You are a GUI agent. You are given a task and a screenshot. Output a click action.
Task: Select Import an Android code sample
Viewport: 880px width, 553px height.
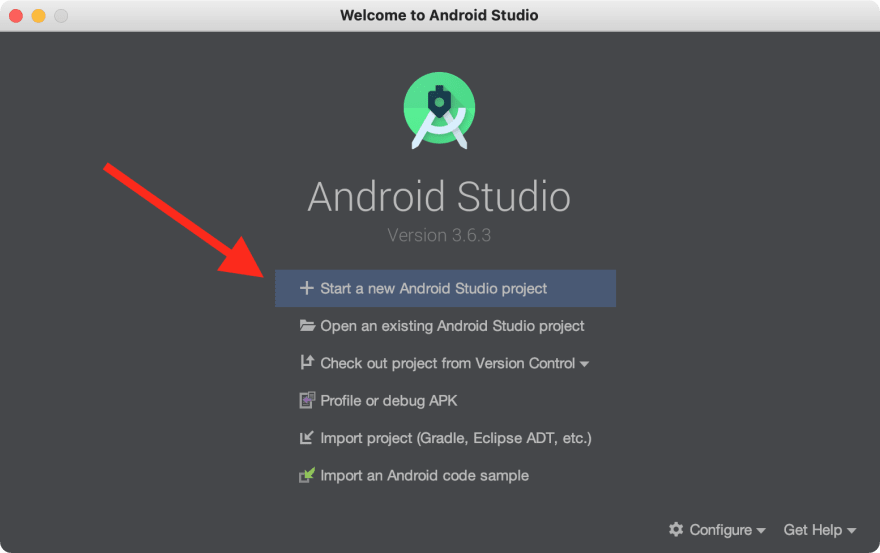[x=424, y=476]
